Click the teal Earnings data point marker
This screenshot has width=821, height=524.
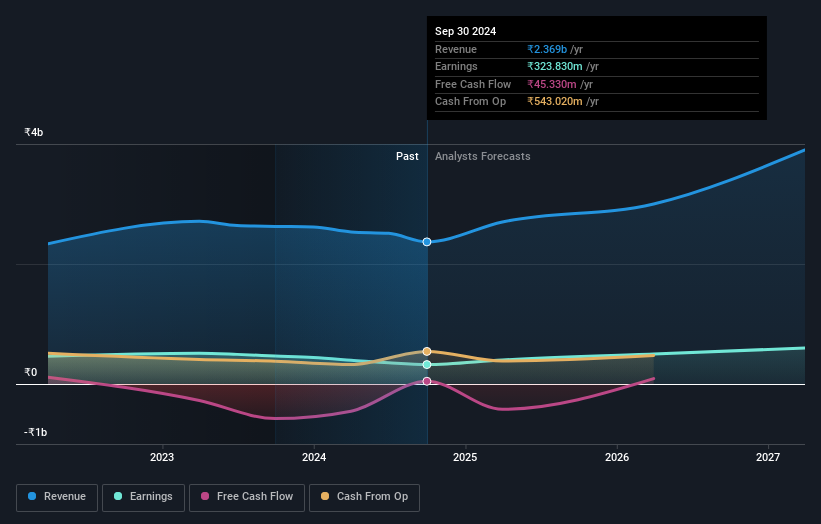427,364
